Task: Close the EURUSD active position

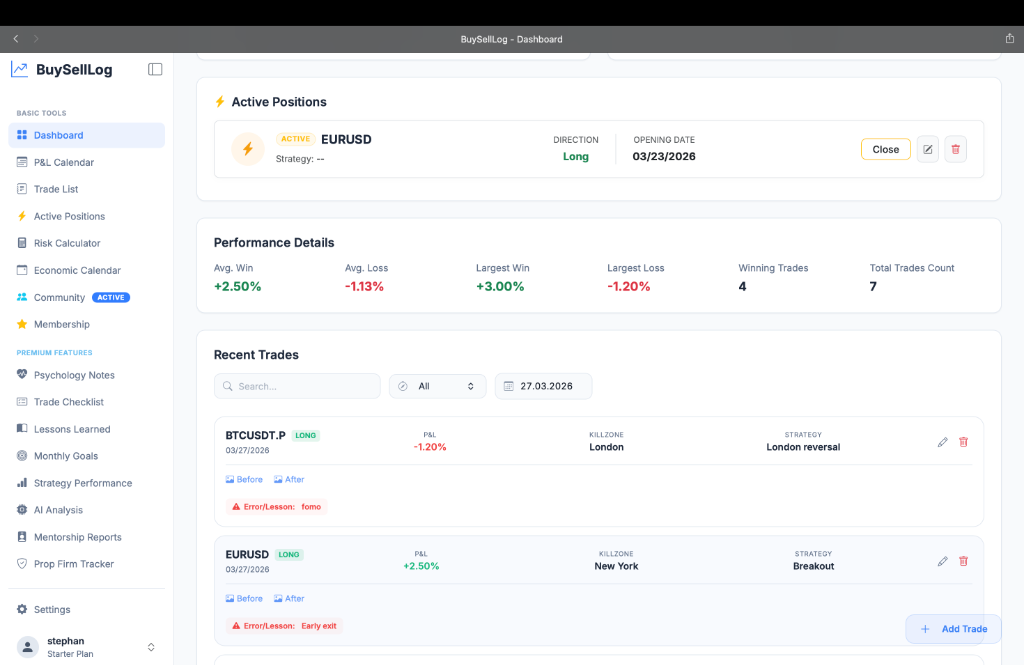Action: click(885, 149)
